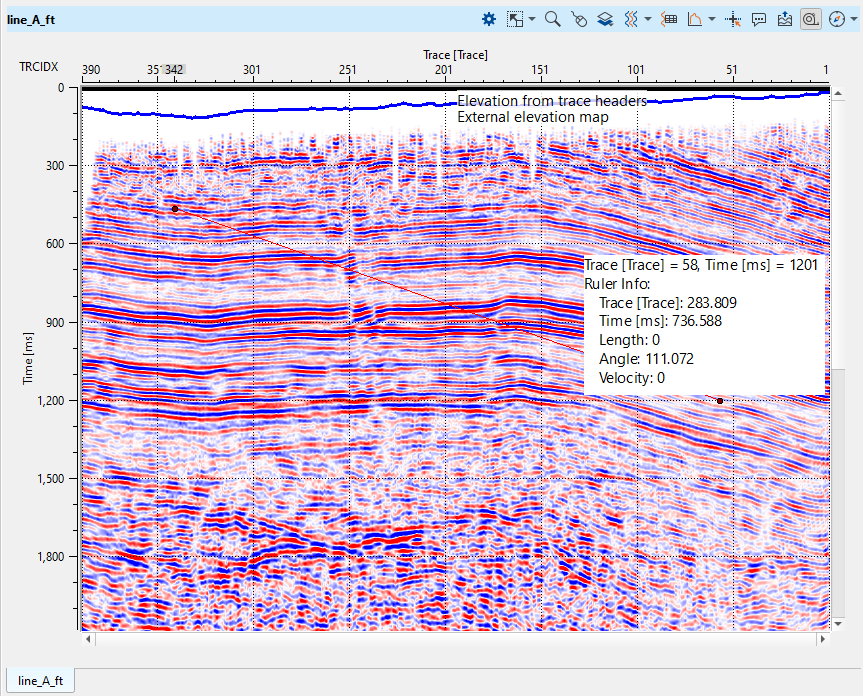
Task: Select the zoom magnifier tool
Action: point(552,19)
